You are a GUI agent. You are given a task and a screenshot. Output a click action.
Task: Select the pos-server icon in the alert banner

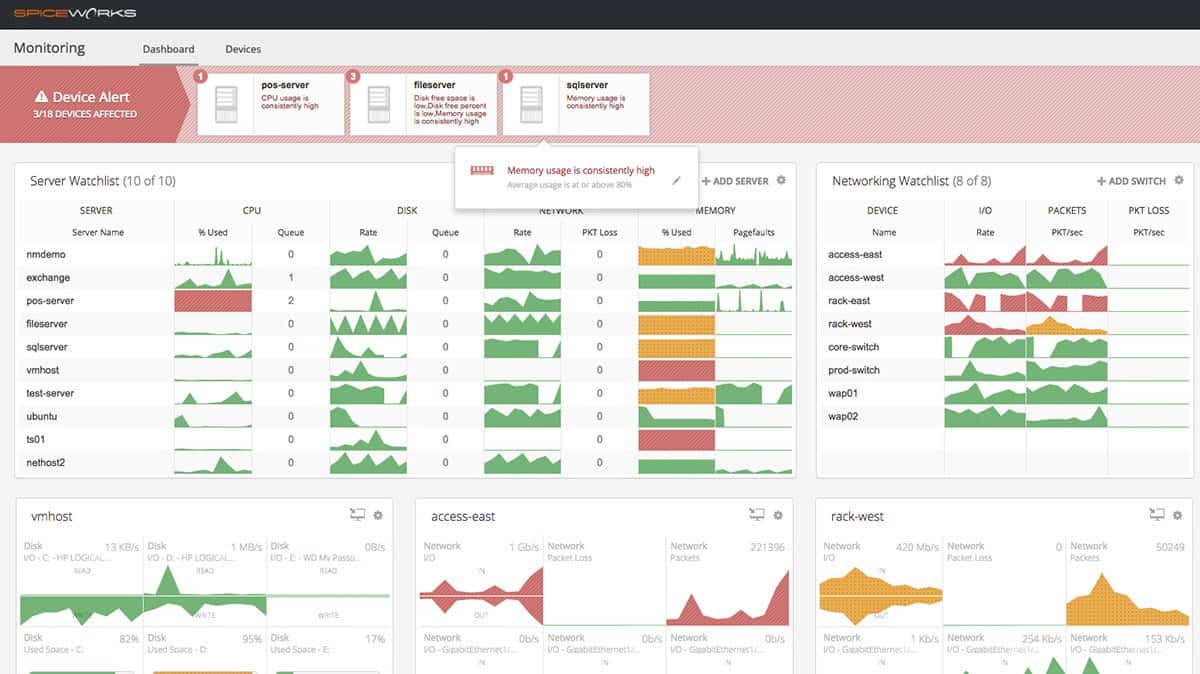click(x=226, y=103)
